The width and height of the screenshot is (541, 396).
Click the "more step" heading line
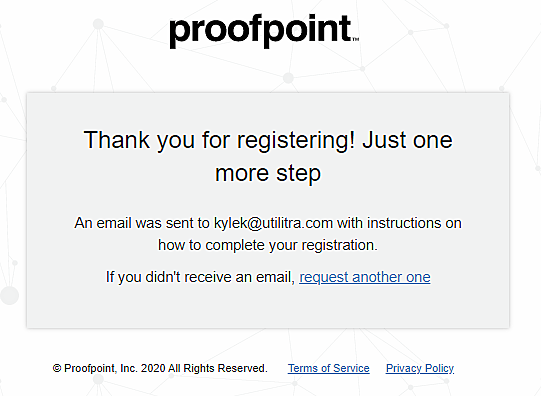click(x=268, y=173)
